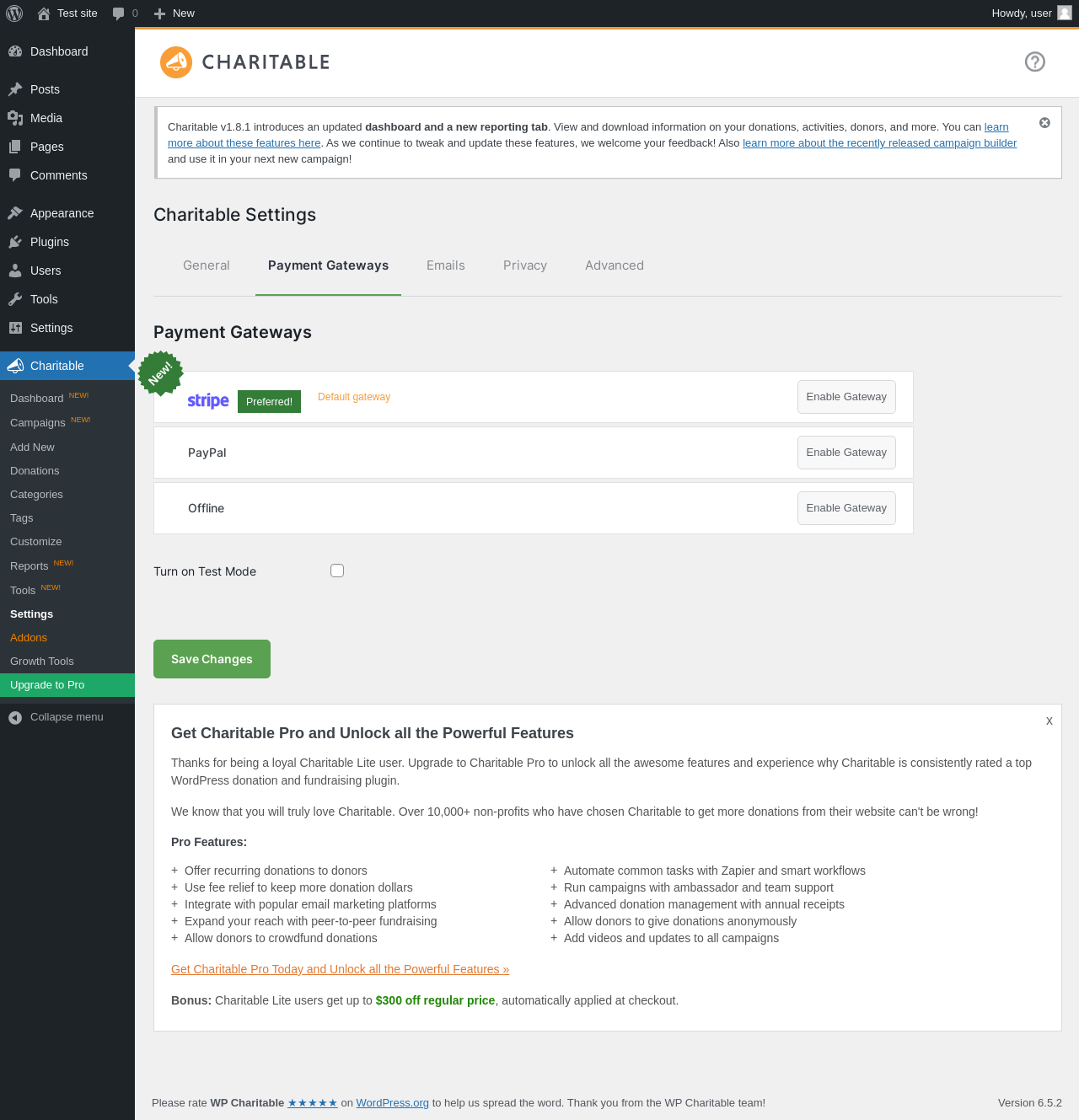Open recently released campaign builder link
The height and width of the screenshot is (1120, 1079).
pos(879,143)
